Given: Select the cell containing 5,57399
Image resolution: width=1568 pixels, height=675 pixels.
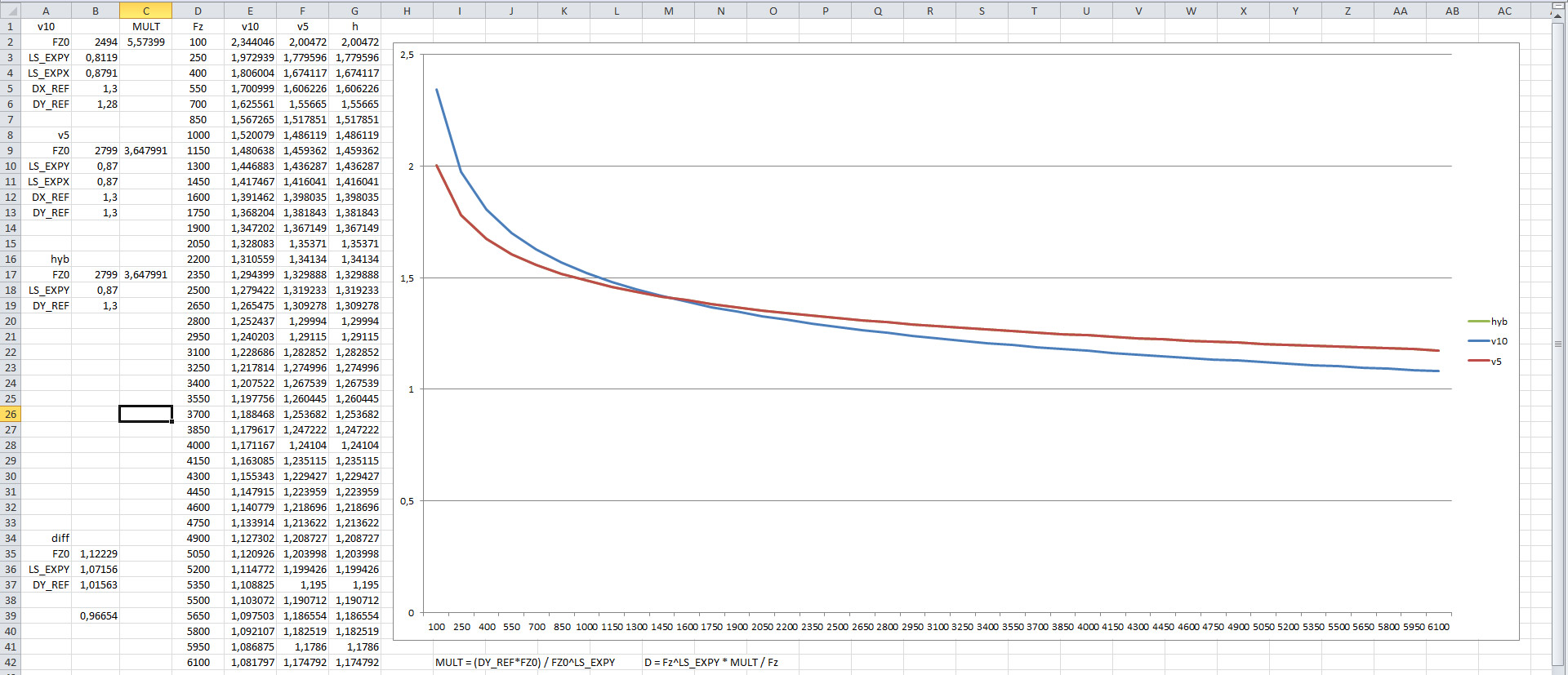Looking at the screenshot, I should click(x=145, y=42).
